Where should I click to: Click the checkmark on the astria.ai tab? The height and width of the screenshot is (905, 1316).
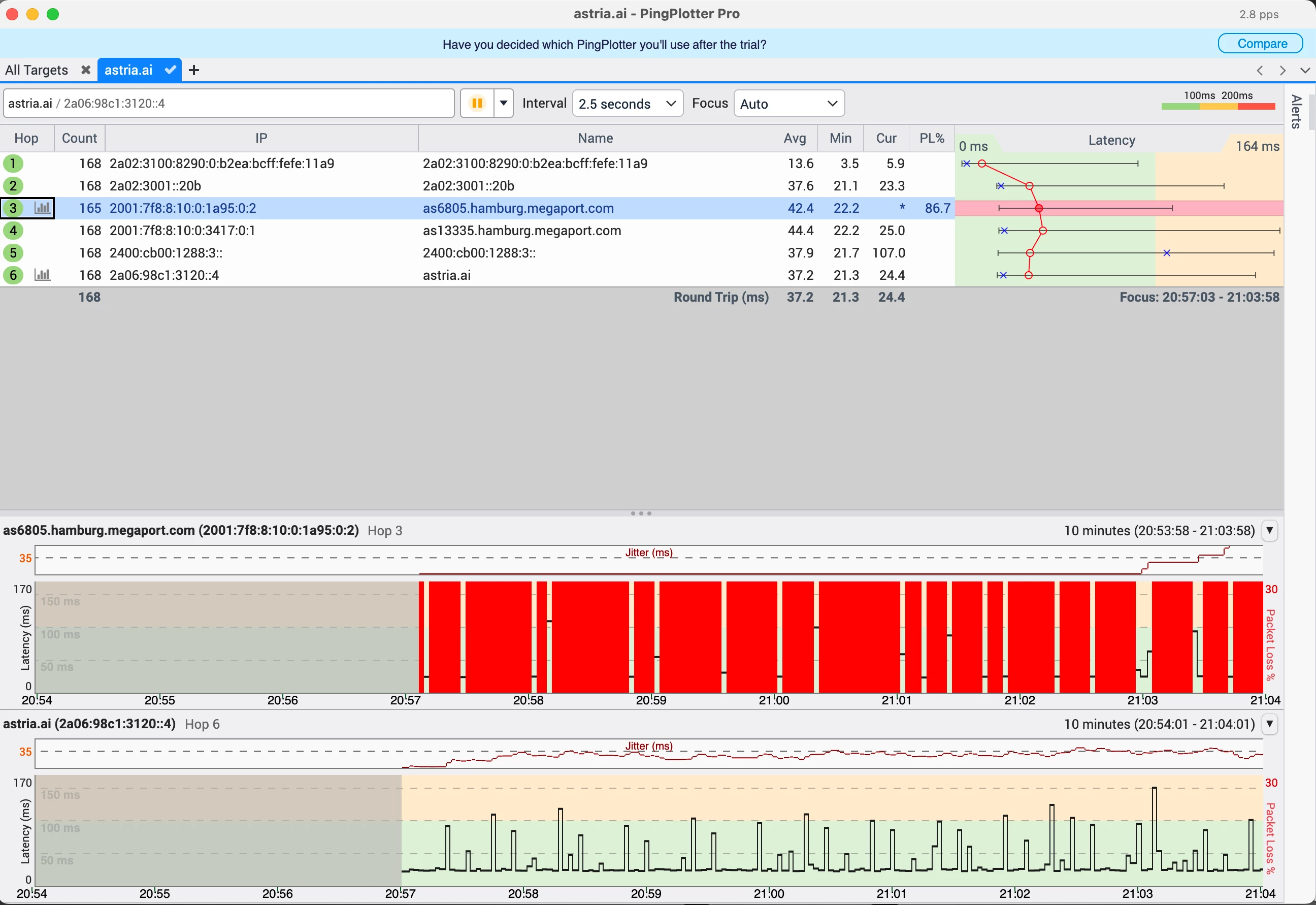tap(170, 70)
